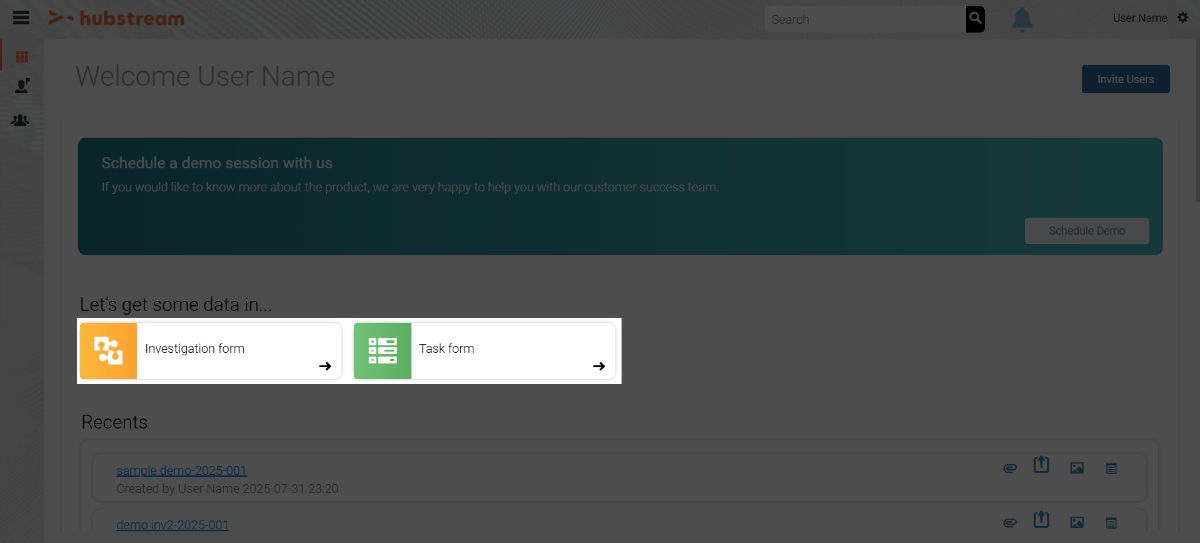Open the Task form card
Screen dimensions: 1200x543
(x=485, y=351)
